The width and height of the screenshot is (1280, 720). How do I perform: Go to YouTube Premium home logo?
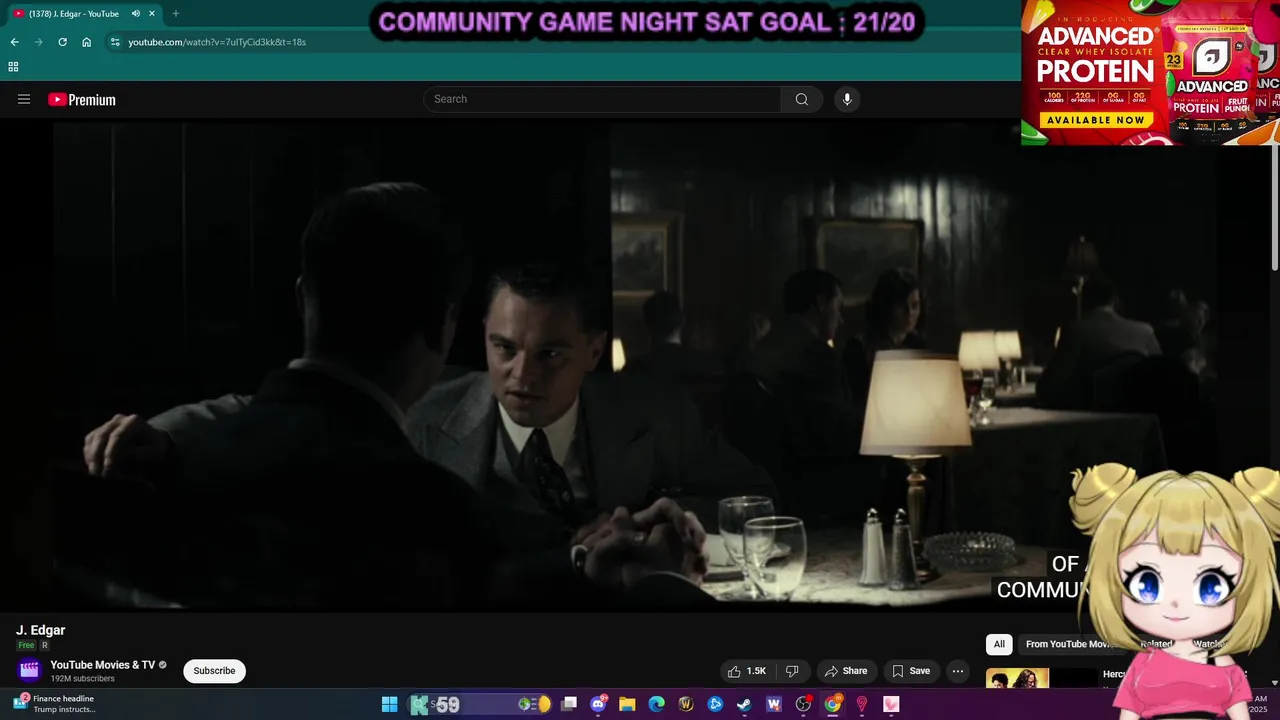pos(82,100)
